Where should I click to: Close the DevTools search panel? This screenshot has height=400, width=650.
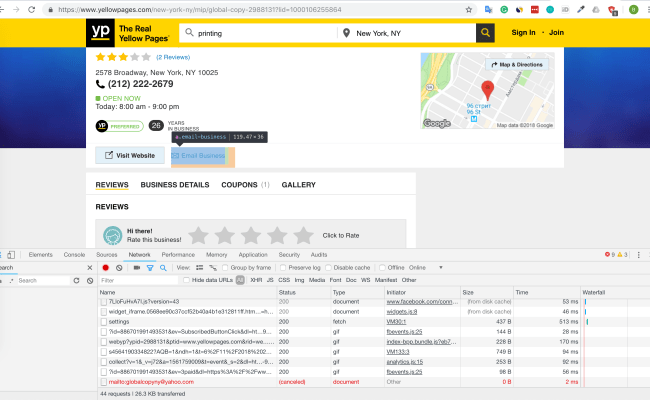click(x=90, y=268)
